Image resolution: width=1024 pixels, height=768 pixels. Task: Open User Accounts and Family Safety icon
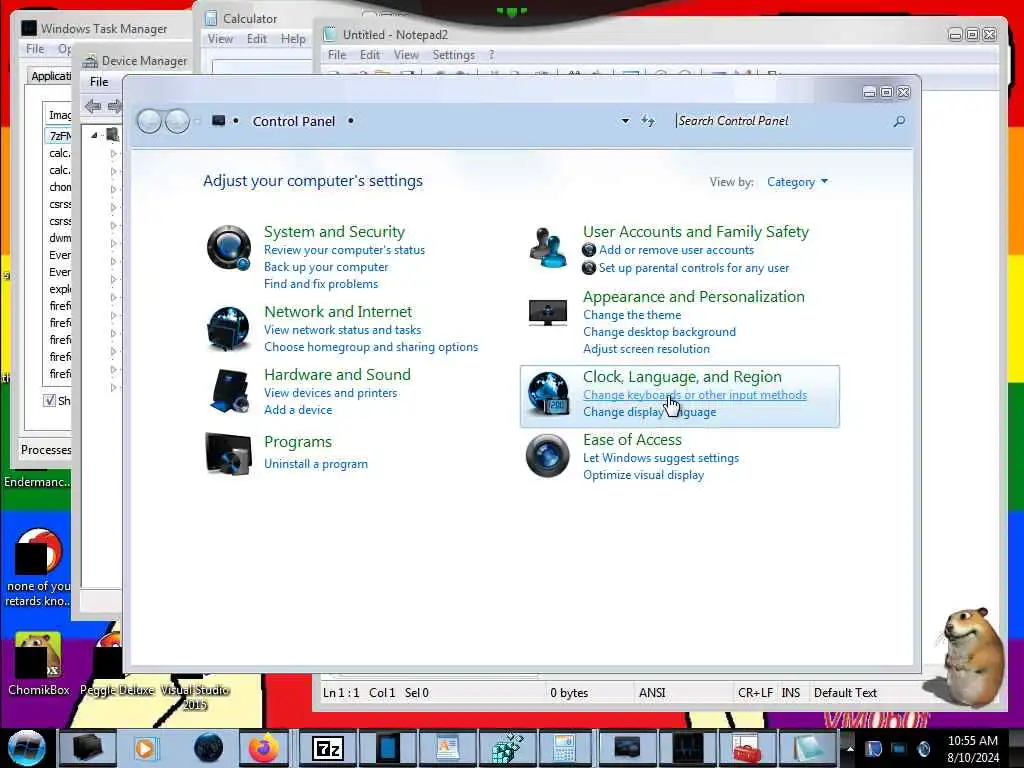tap(548, 248)
